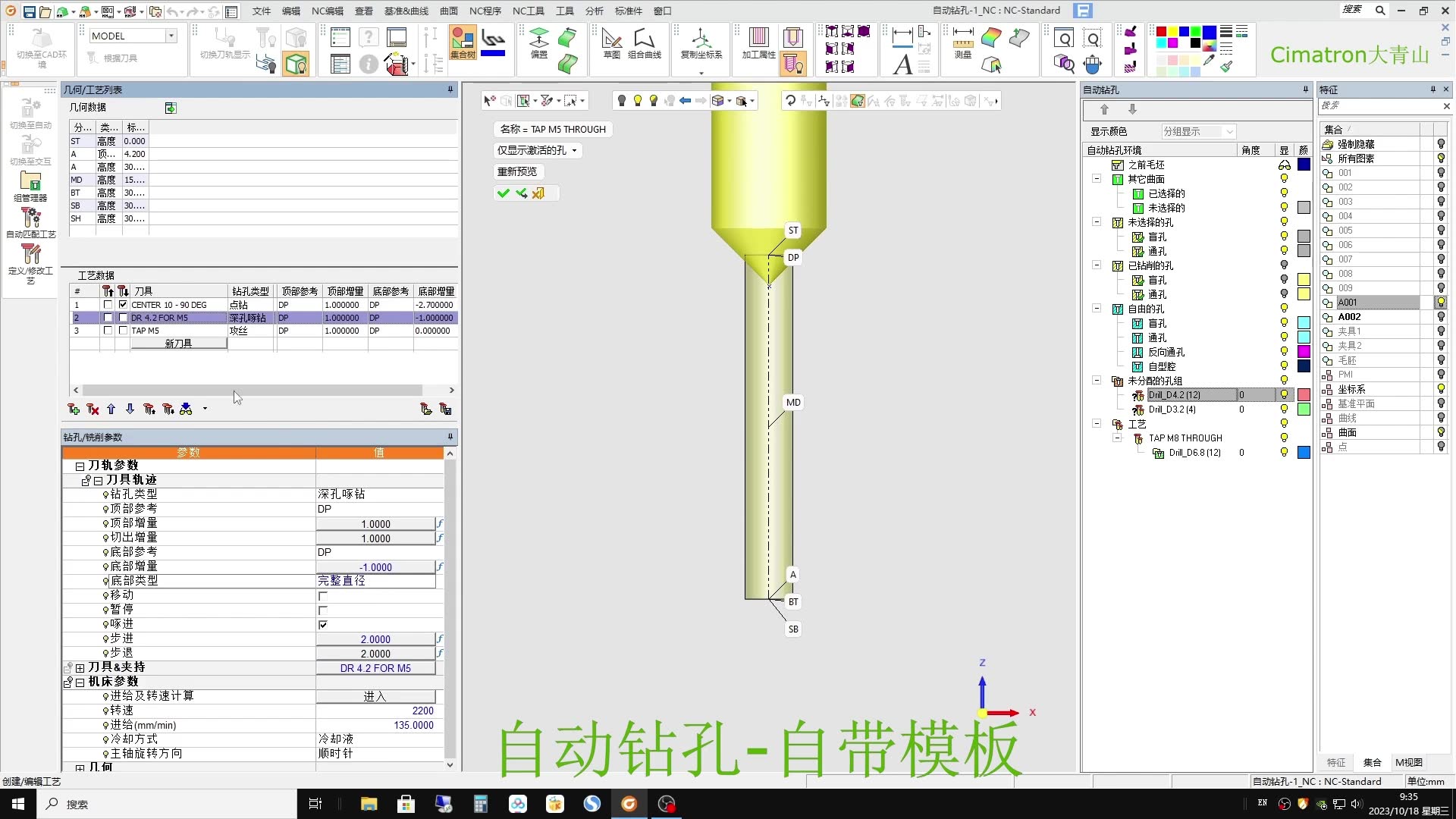This screenshot has height=819, width=1456.
Task: Click the 新刀具 button
Action: [177, 343]
